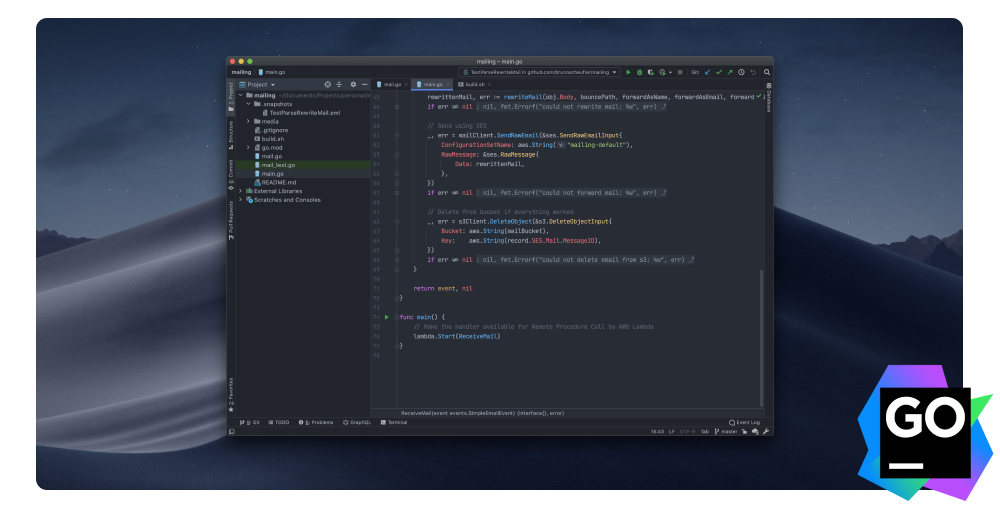This screenshot has height=508, width=1000.
Task: Toggle tool window bars bottom-left icon
Action: (x=232, y=432)
